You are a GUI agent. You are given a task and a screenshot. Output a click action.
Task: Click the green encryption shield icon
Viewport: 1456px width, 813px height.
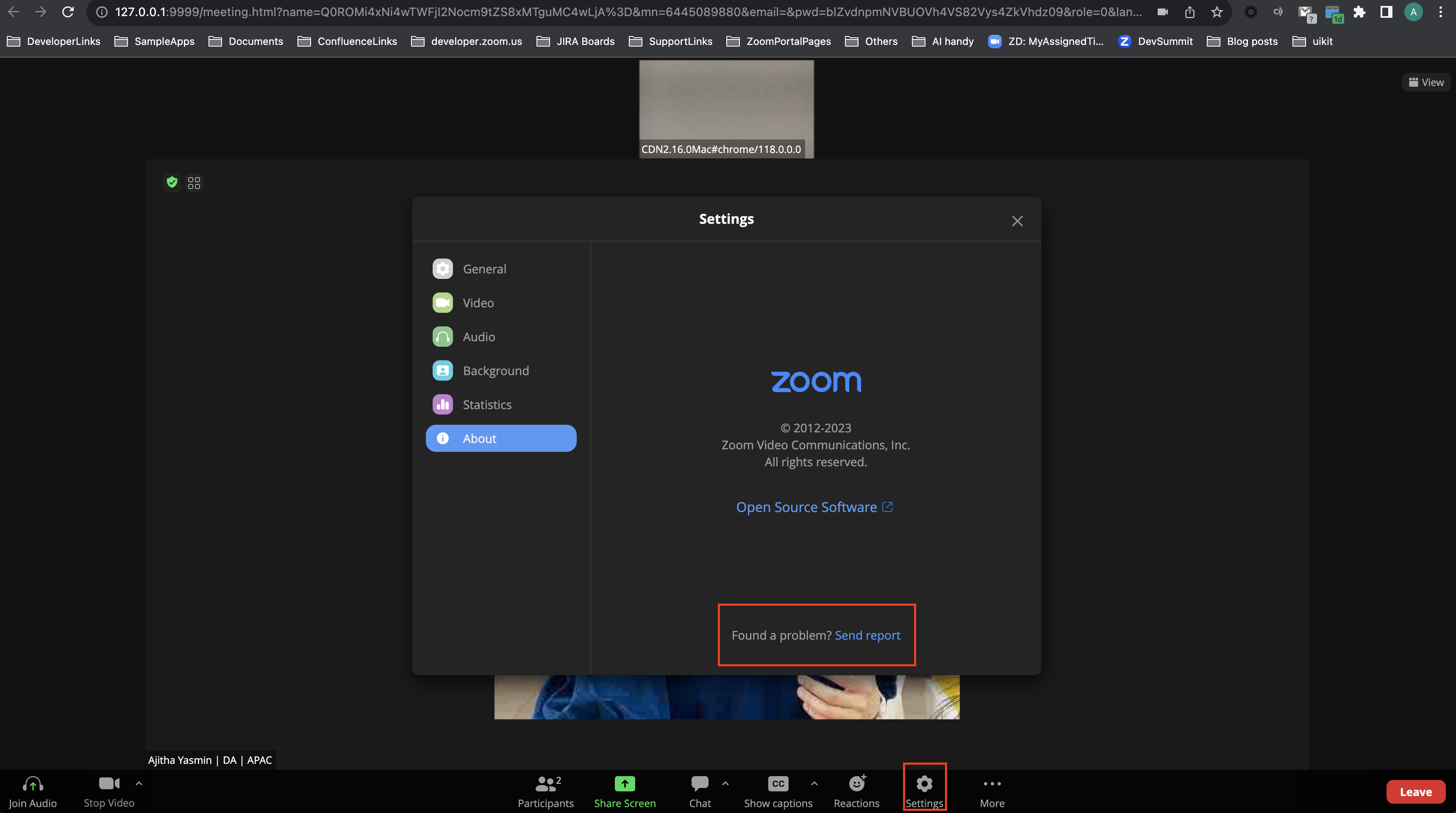tap(172, 183)
